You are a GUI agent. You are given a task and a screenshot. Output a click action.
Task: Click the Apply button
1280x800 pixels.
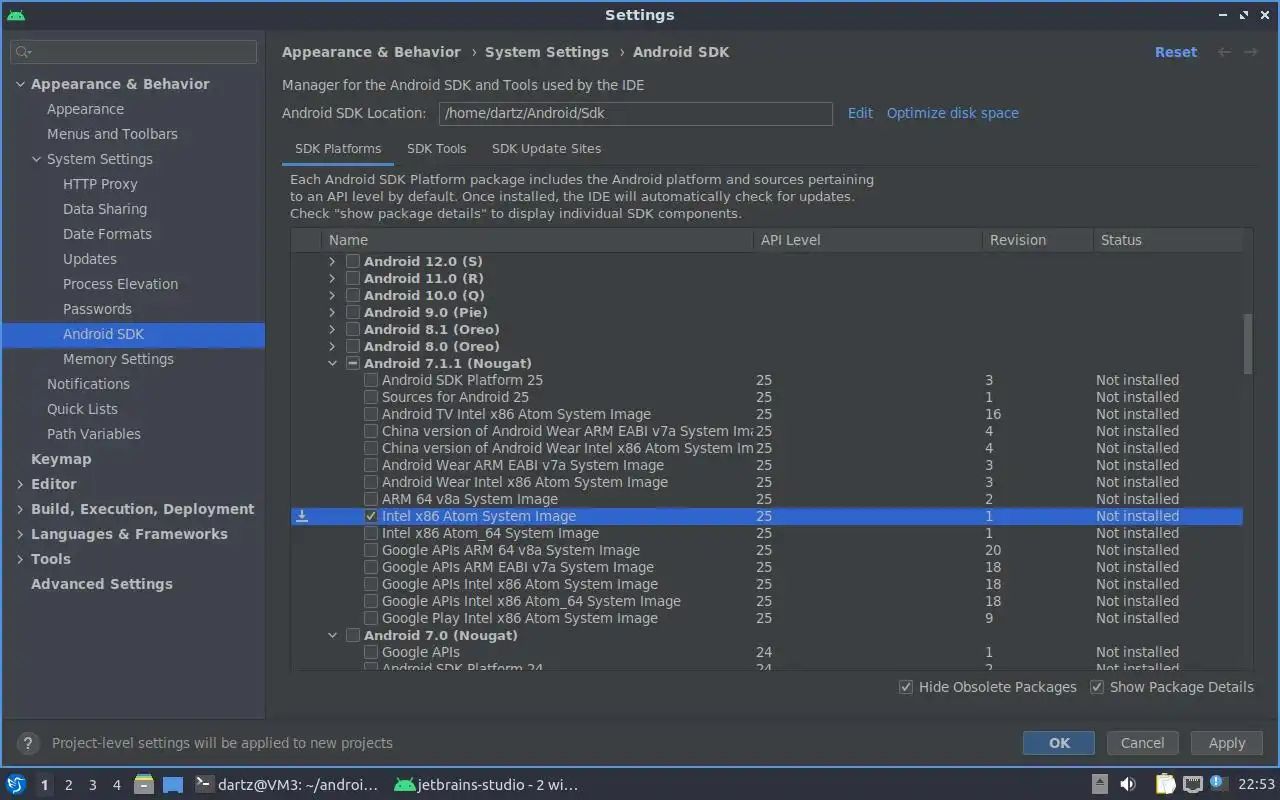(1227, 743)
